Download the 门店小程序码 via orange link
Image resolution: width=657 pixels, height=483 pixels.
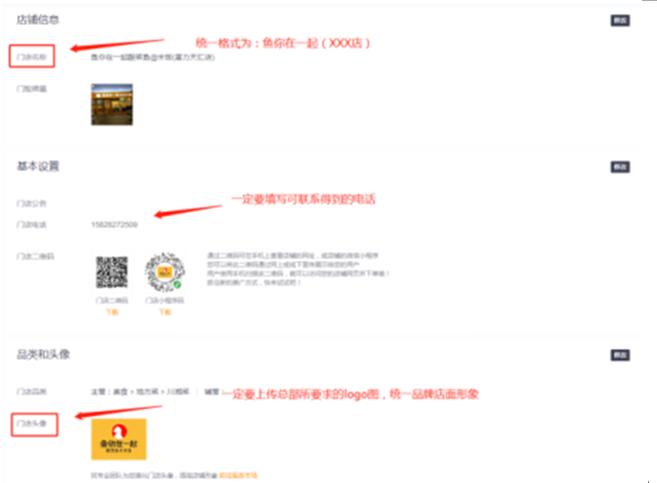[x=165, y=312]
